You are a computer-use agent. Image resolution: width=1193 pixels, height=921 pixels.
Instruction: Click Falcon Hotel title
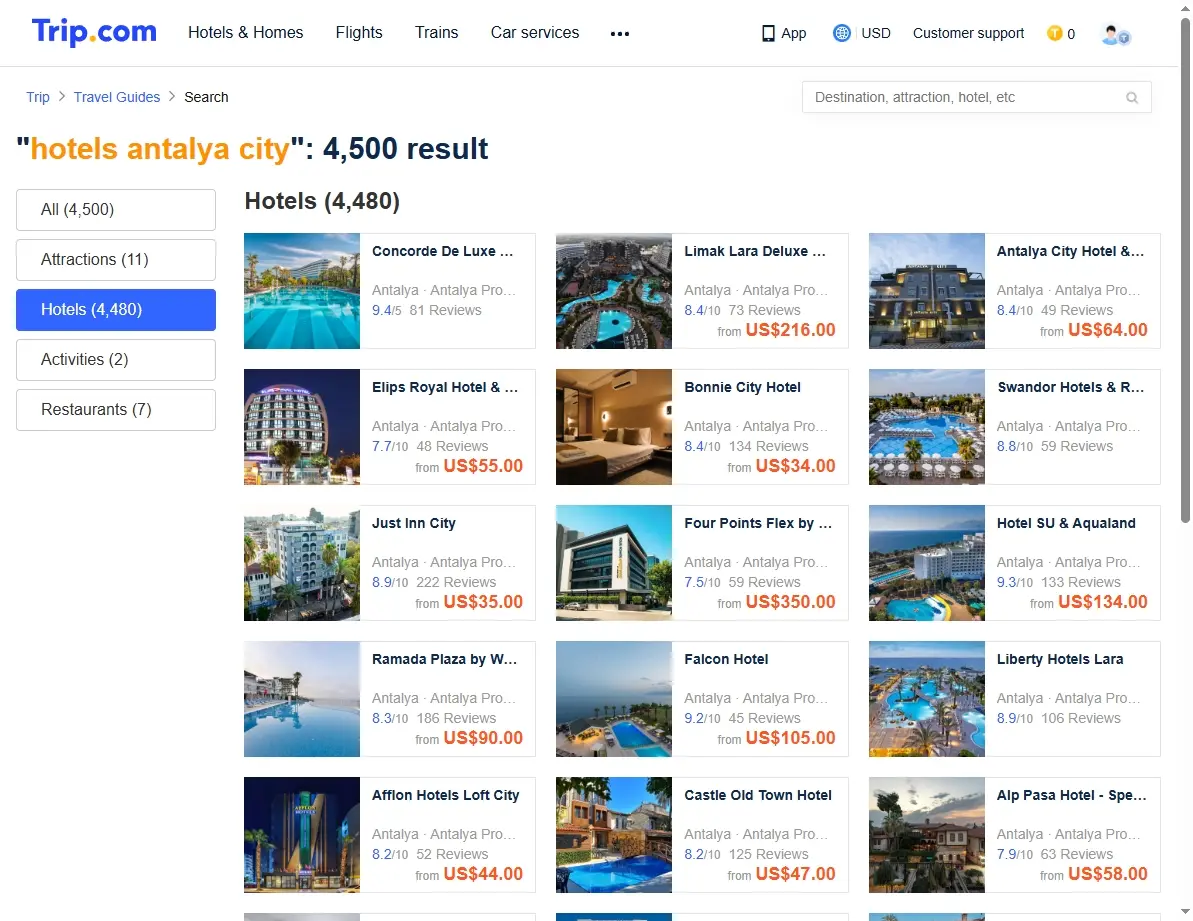click(x=726, y=659)
